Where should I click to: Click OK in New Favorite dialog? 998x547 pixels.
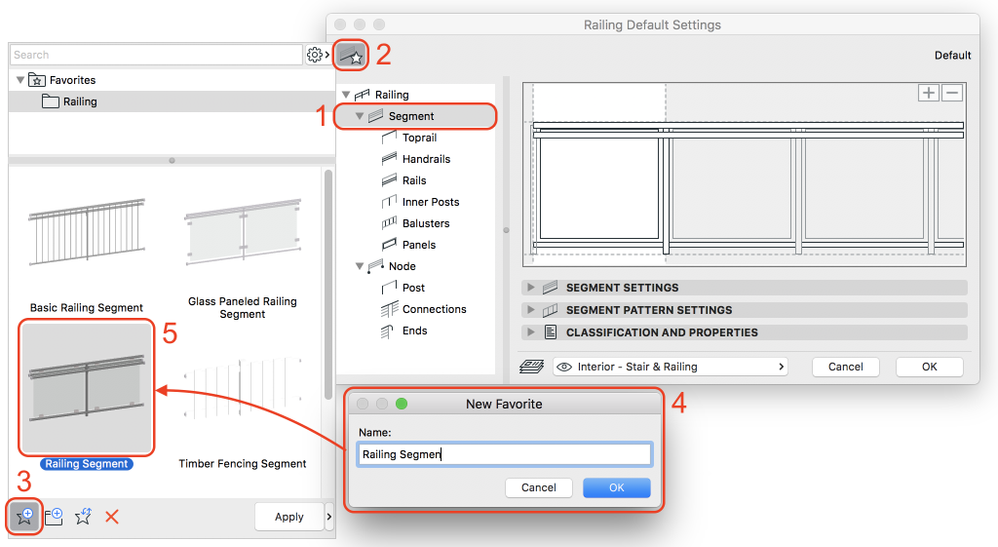pos(616,488)
